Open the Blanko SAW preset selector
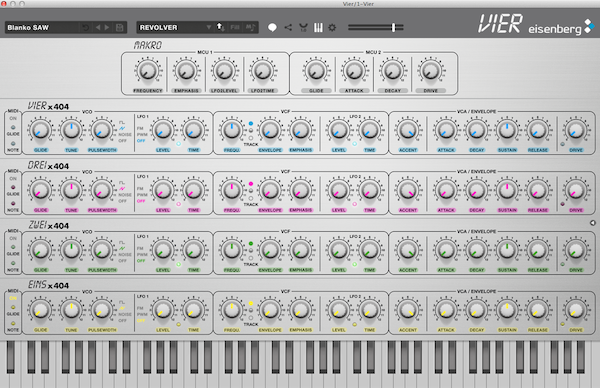 pyautogui.click(x=41, y=28)
